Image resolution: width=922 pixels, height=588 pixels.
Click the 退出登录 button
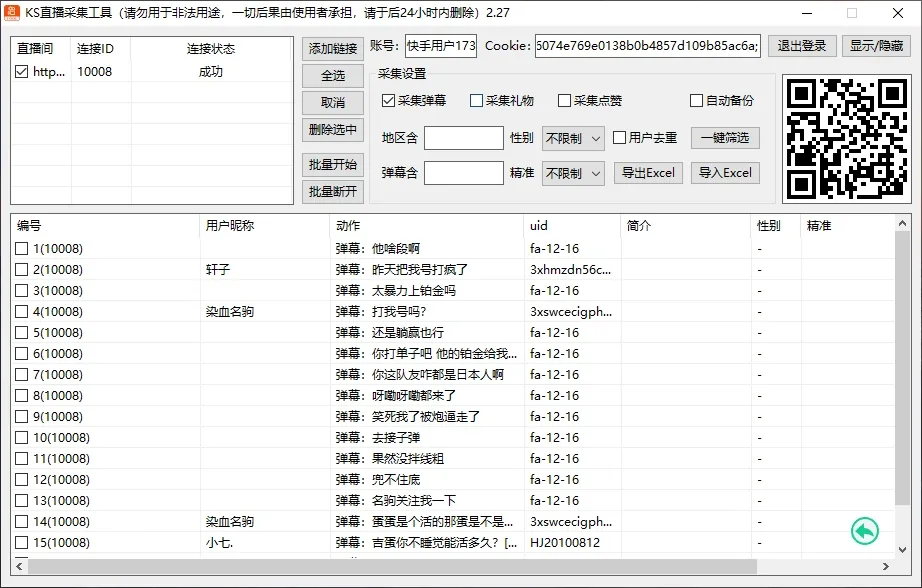pyautogui.click(x=802, y=46)
